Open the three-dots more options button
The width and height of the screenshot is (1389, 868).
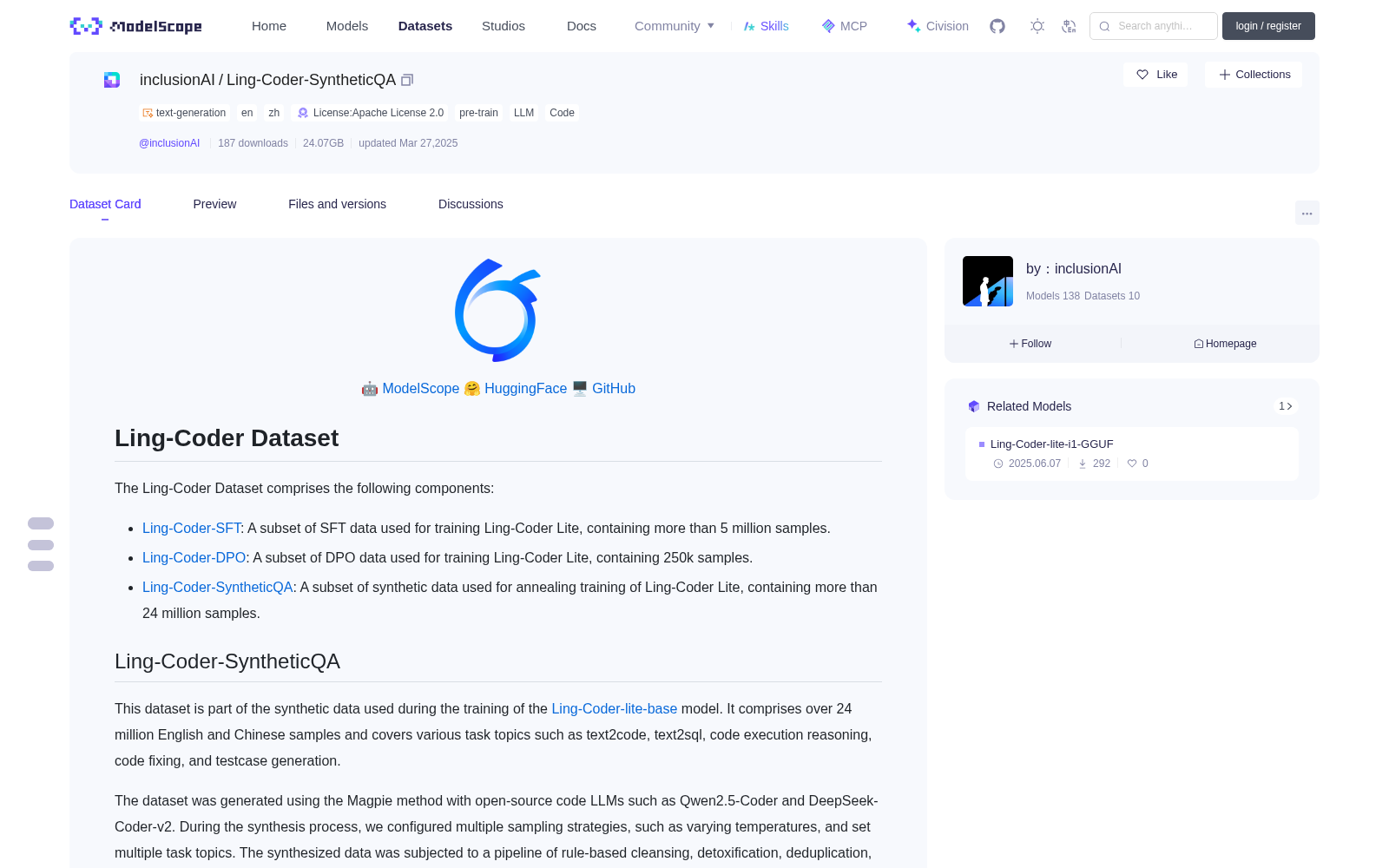(x=1307, y=213)
